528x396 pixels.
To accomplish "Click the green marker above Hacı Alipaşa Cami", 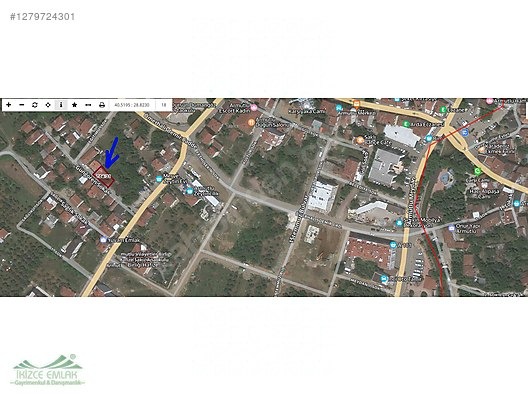I will (x=477, y=171).
